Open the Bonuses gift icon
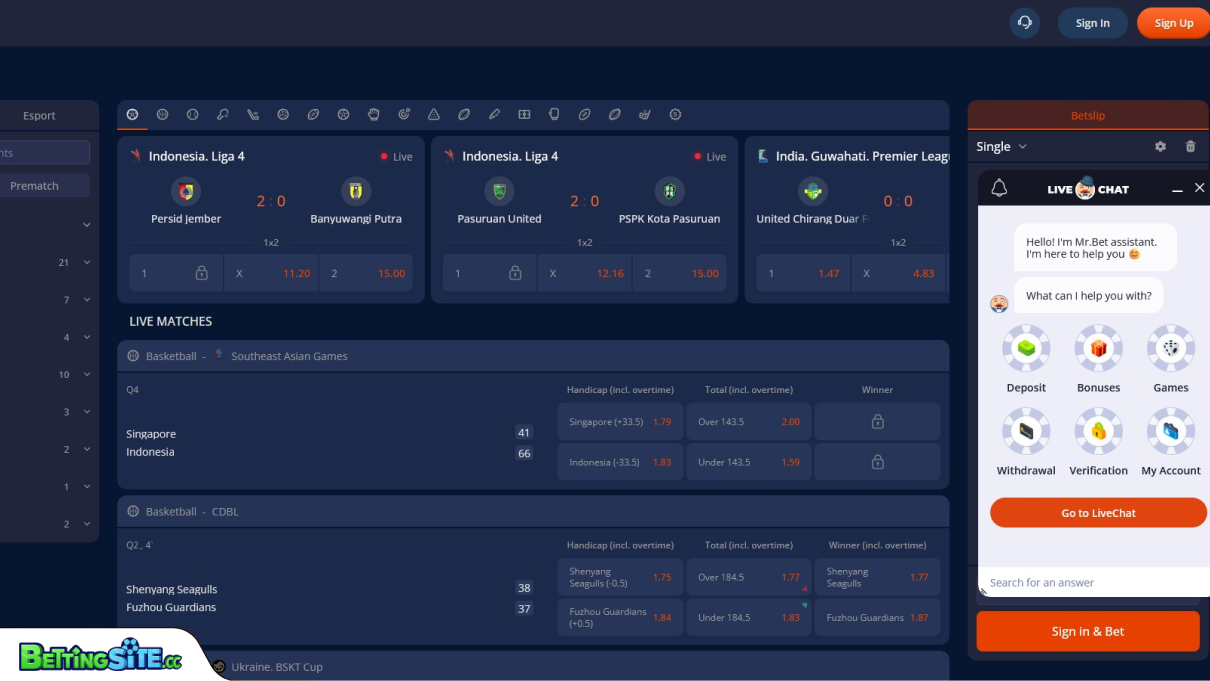The width and height of the screenshot is (1210, 681). (1098, 349)
